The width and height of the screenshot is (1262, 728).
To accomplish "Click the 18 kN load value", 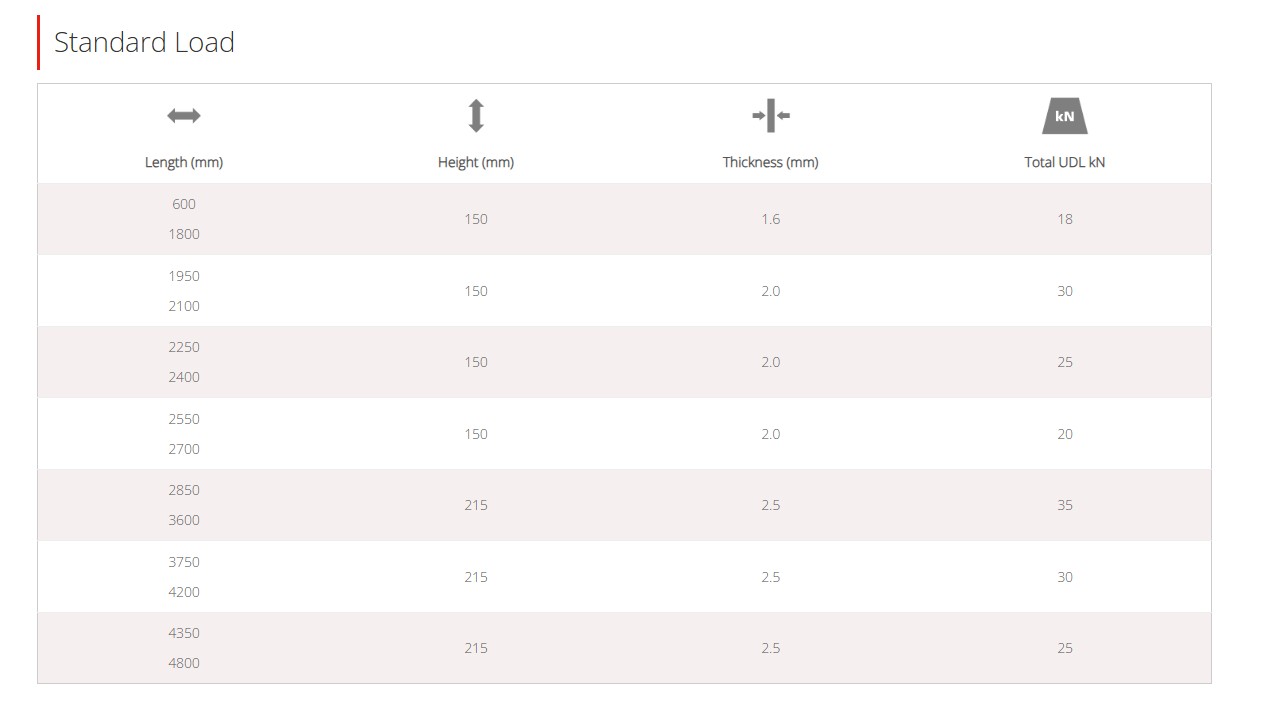I will [x=1065, y=219].
